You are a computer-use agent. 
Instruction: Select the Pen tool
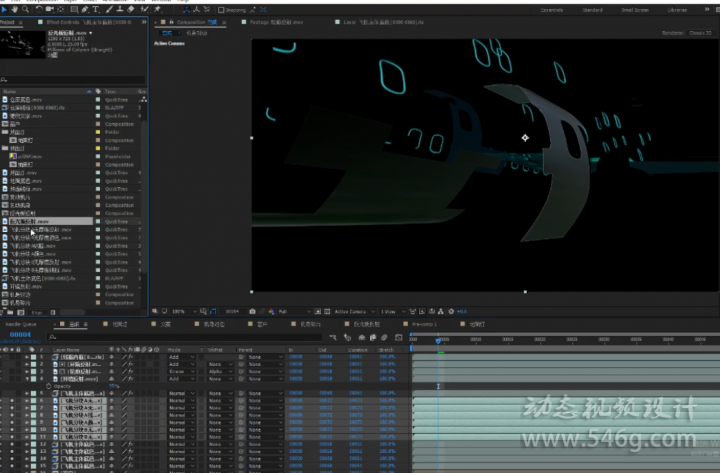pyautogui.click(x=85, y=9)
